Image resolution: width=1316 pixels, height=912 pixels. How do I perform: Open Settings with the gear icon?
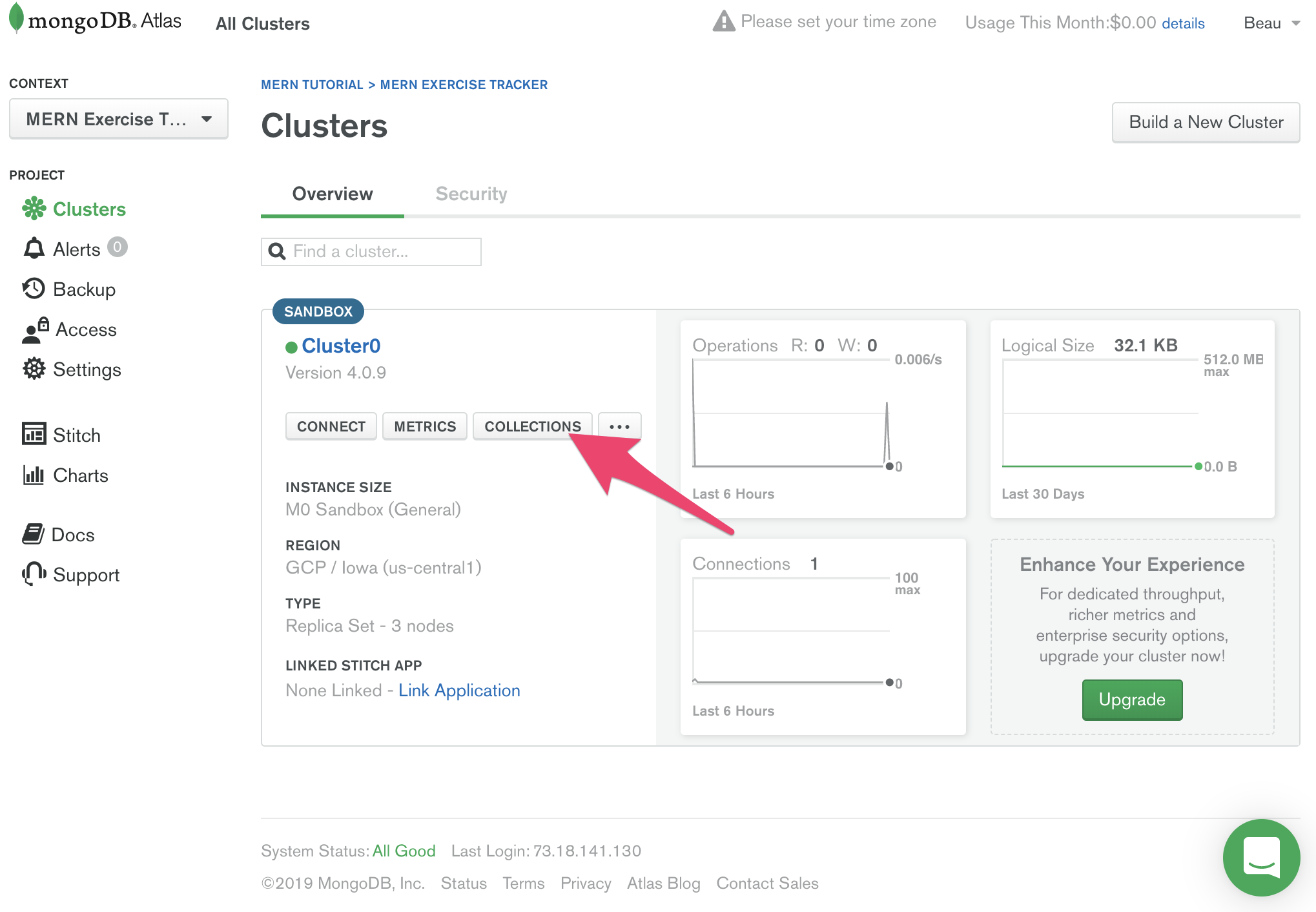pos(34,369)
